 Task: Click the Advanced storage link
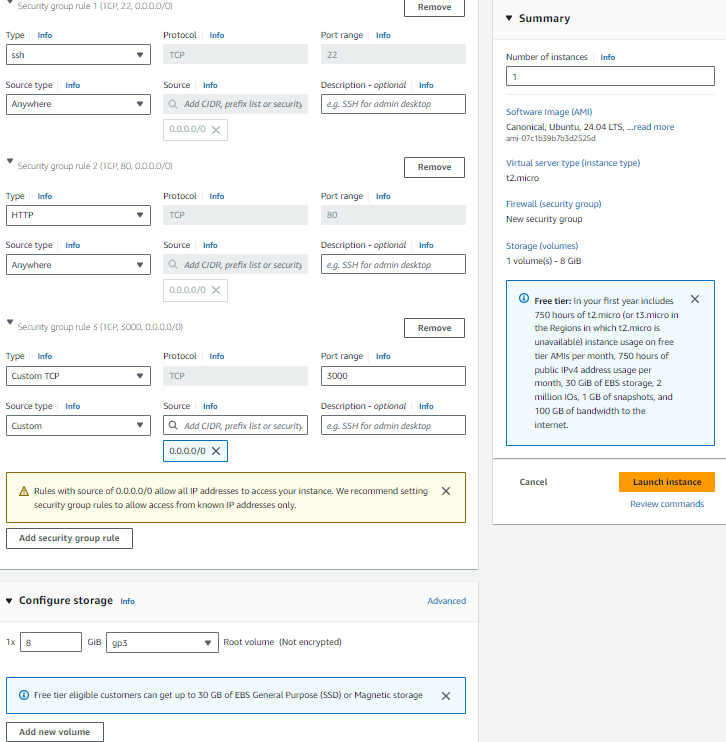pyautogui.click(x=446, y=601)
